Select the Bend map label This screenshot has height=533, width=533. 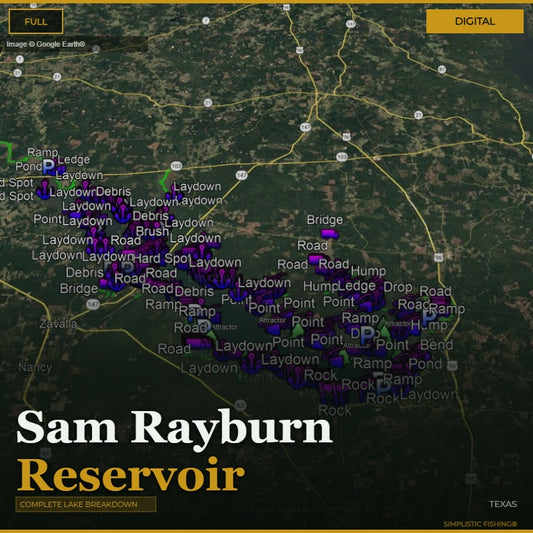point(436,345)
